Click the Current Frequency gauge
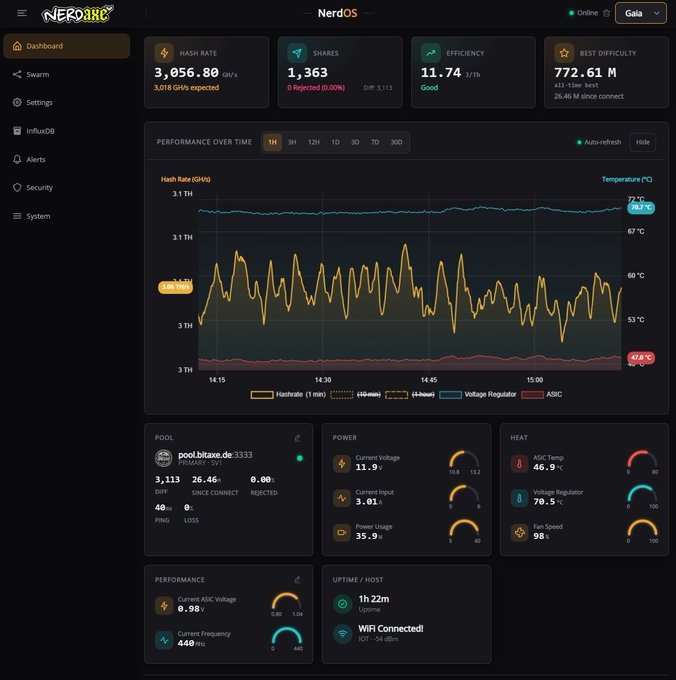 pos(287,639)
